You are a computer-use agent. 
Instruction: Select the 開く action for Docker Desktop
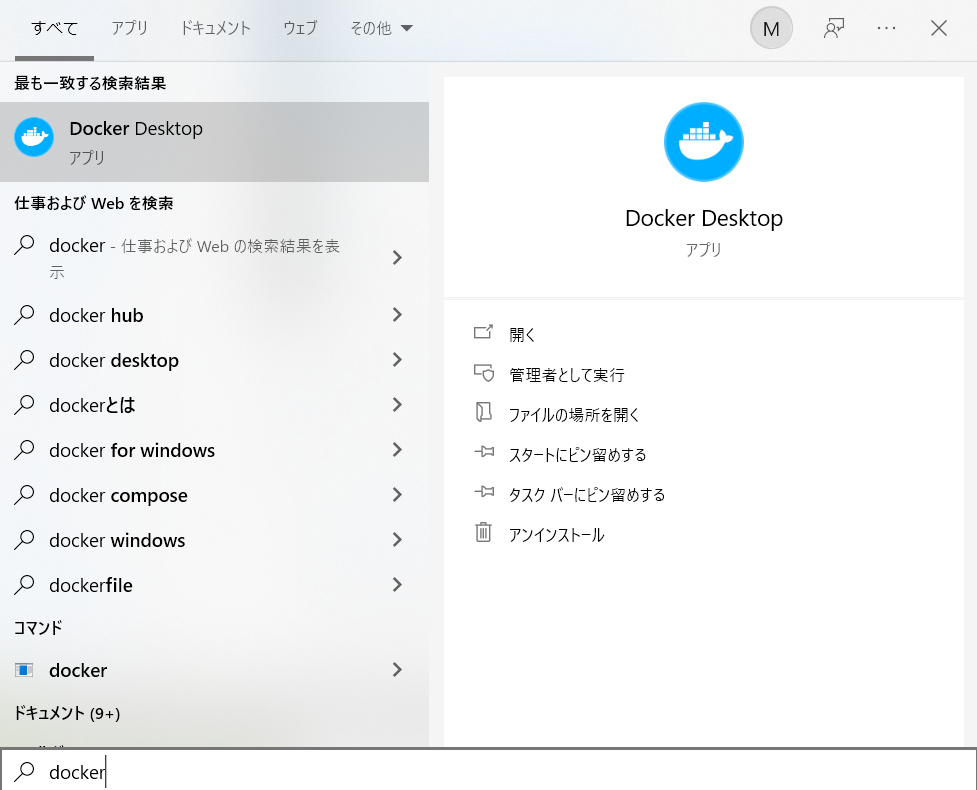pos(522,335)
